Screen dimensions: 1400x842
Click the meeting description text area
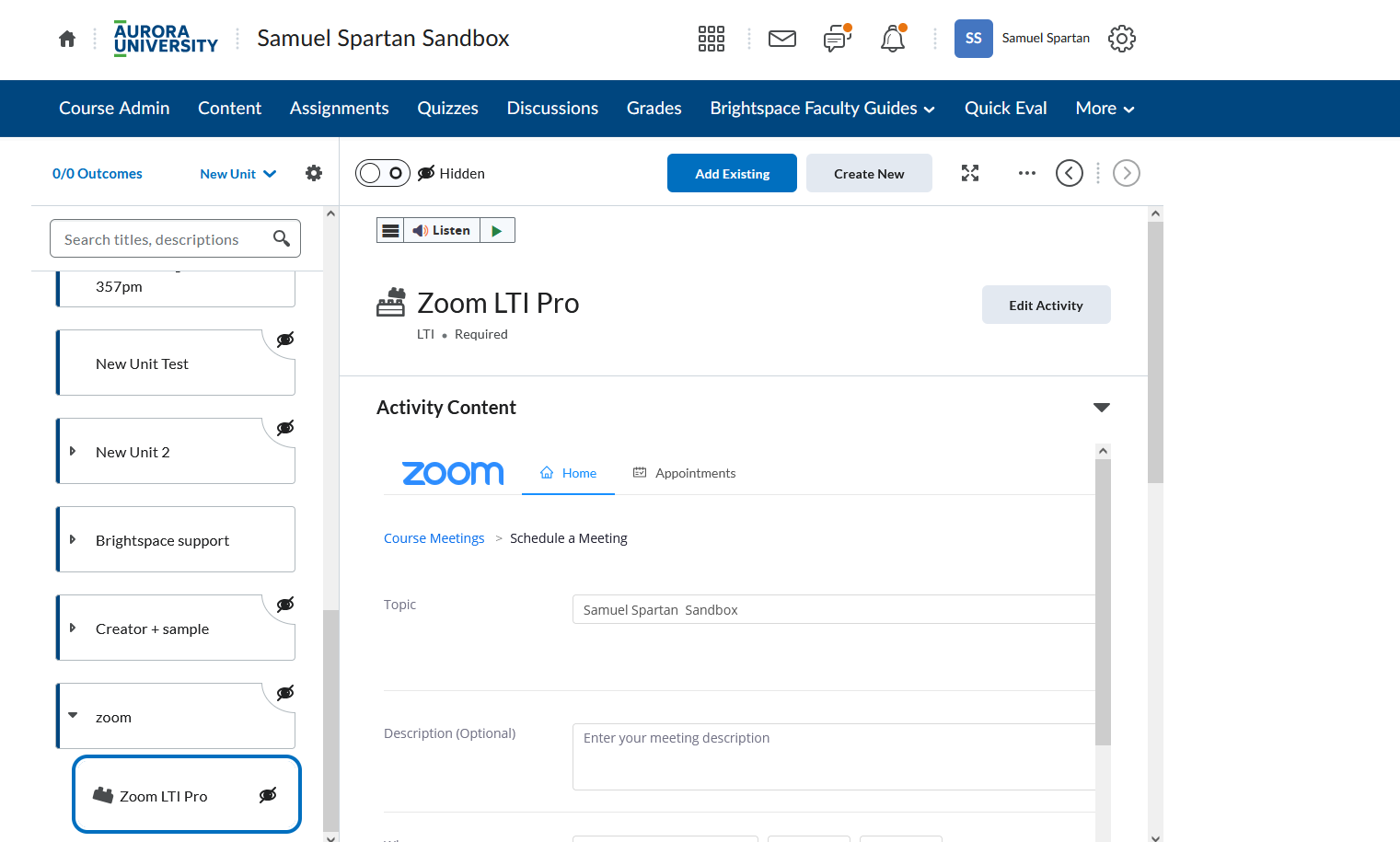coord(834,756)
